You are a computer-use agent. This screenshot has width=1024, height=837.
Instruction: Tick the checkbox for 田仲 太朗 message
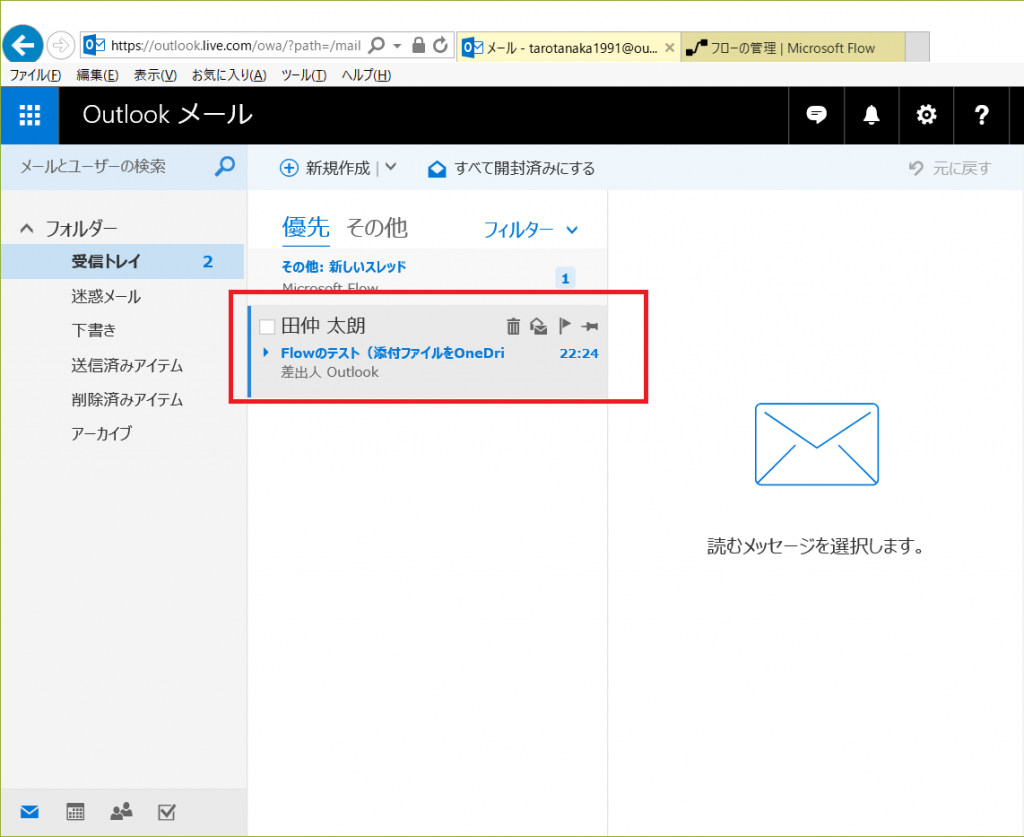(266, 326)
